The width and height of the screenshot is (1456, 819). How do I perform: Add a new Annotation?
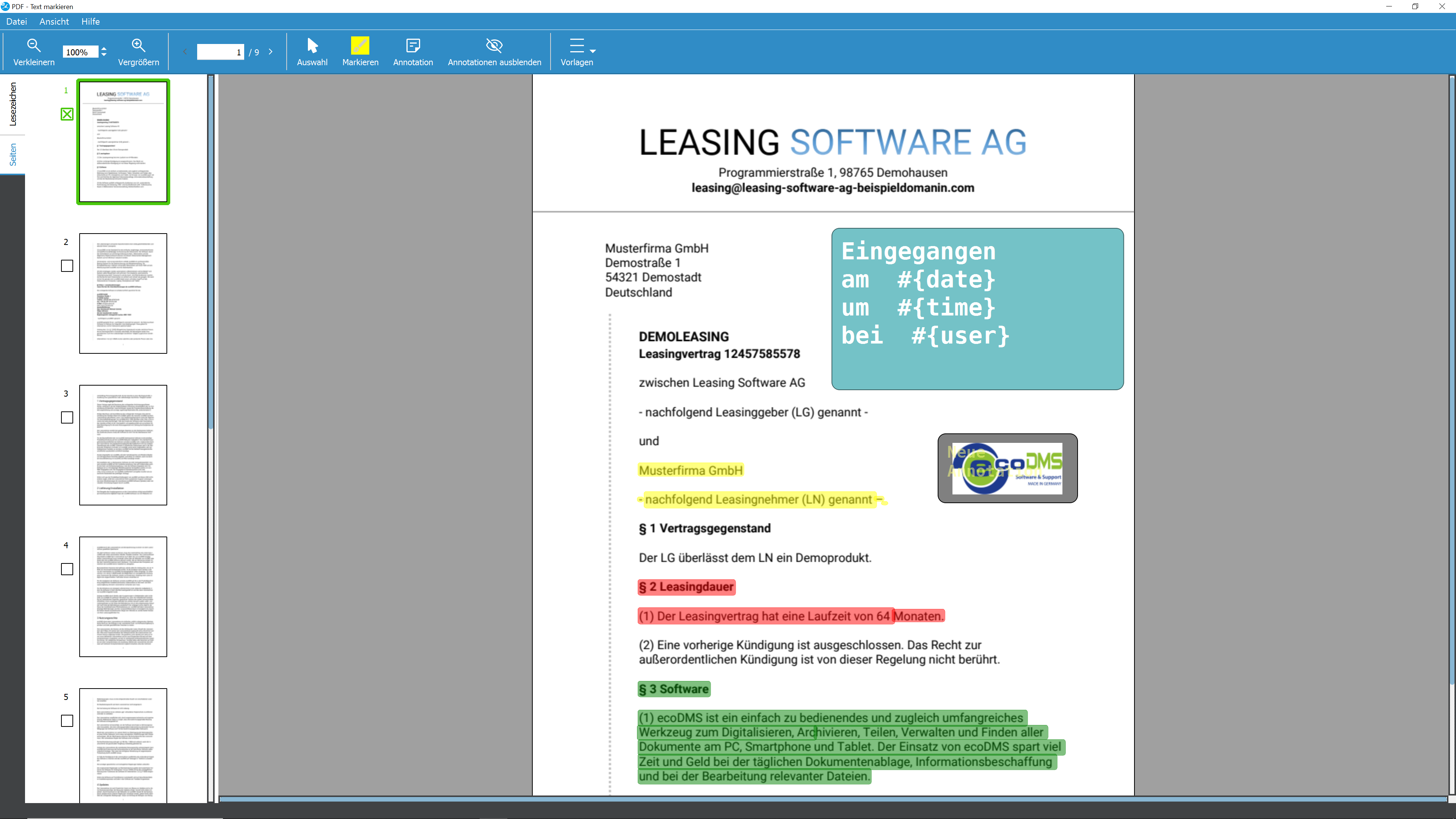[413, 52]
